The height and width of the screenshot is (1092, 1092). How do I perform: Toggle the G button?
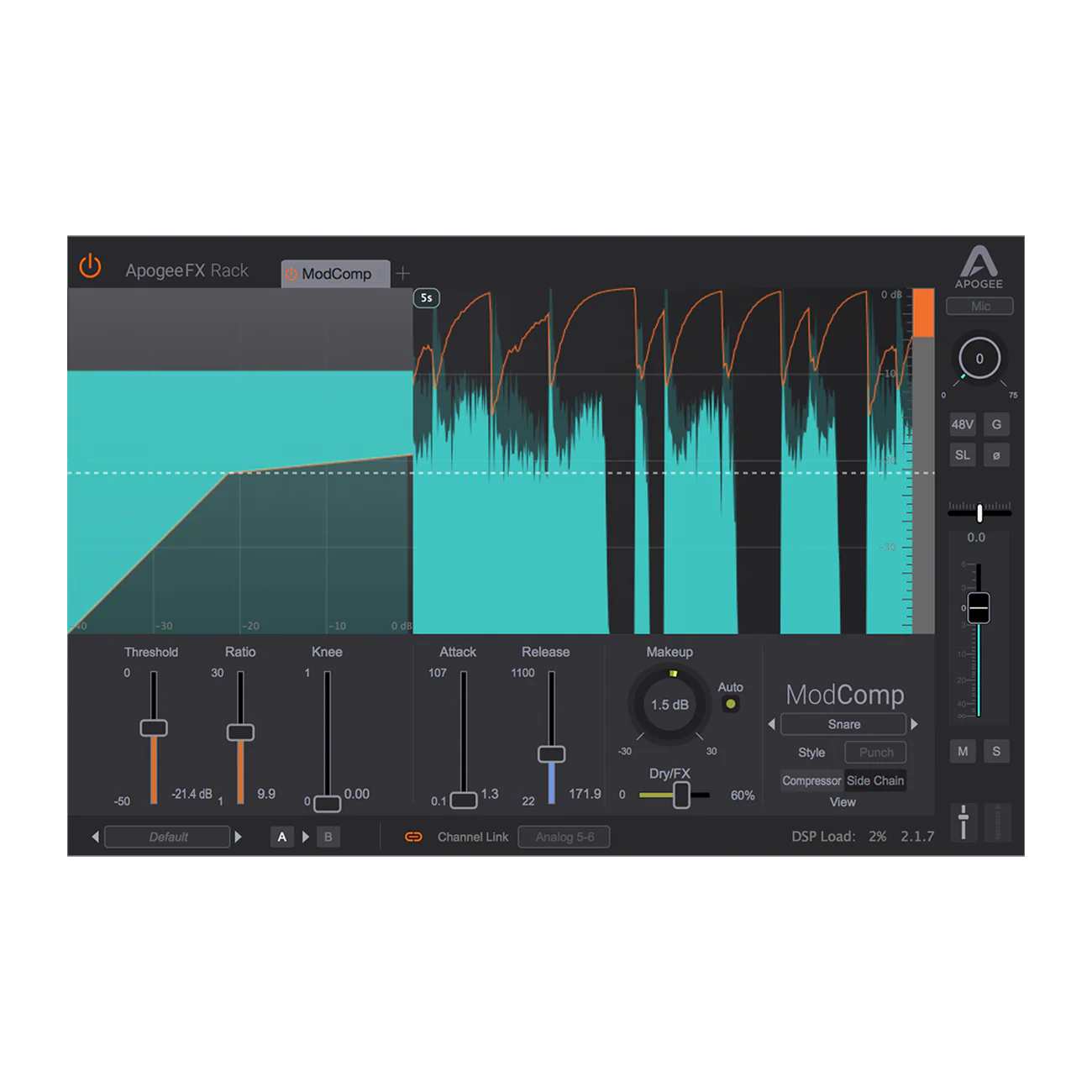[x=996, y=424]
